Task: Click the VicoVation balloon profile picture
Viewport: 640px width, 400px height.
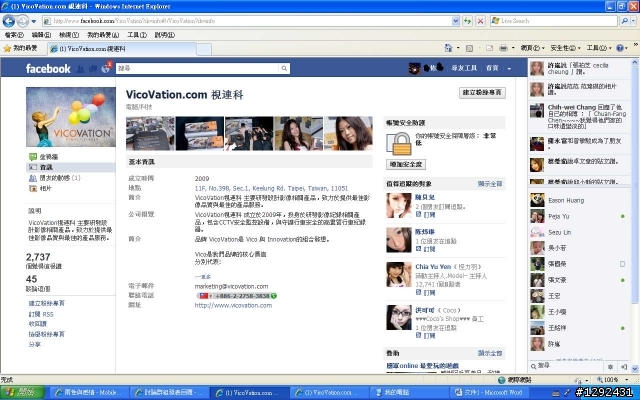Action: pos(71,117)
